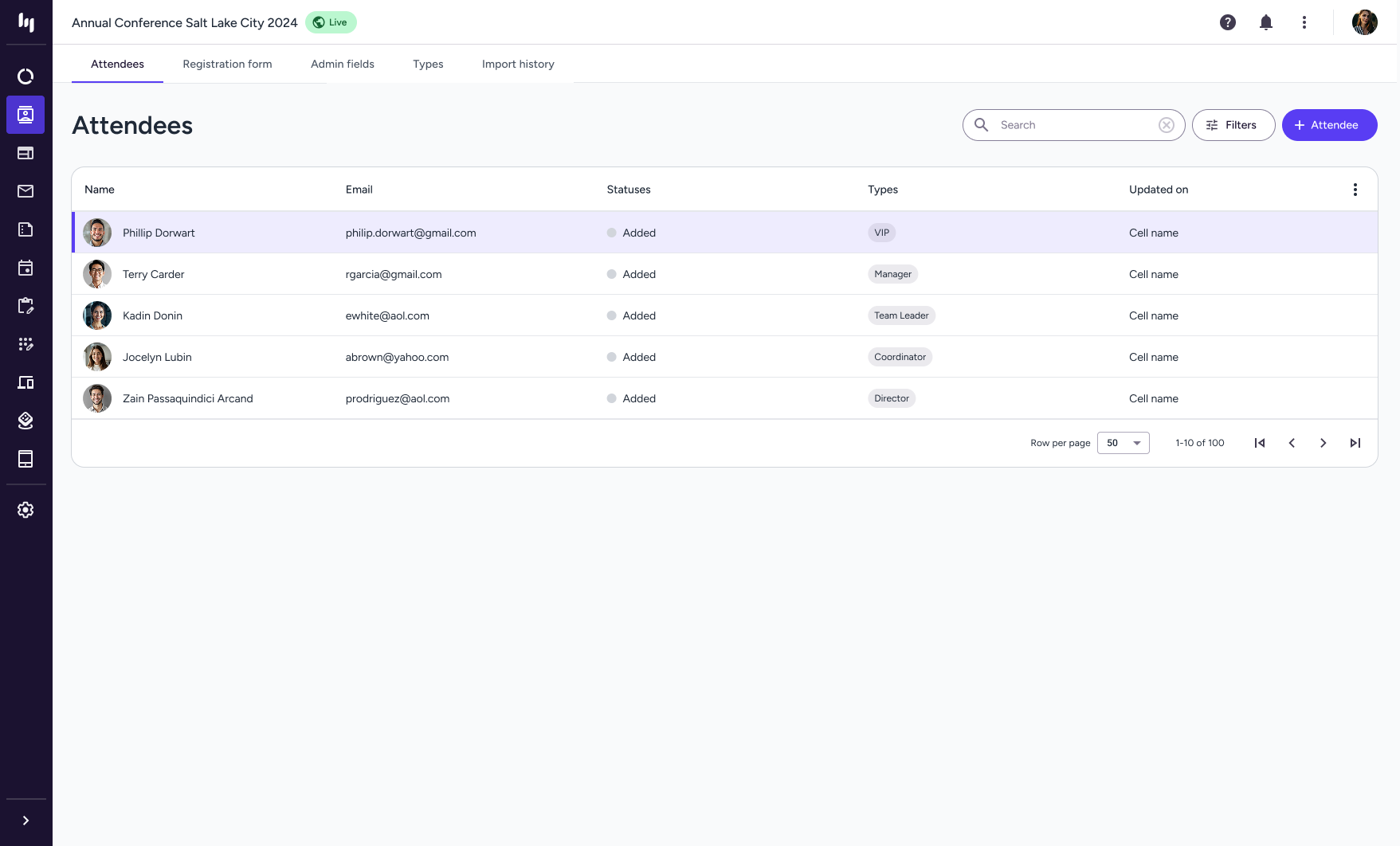1400x846 pixels.
Task: Go to previous page of attendees
Action: click(1292, 443)
